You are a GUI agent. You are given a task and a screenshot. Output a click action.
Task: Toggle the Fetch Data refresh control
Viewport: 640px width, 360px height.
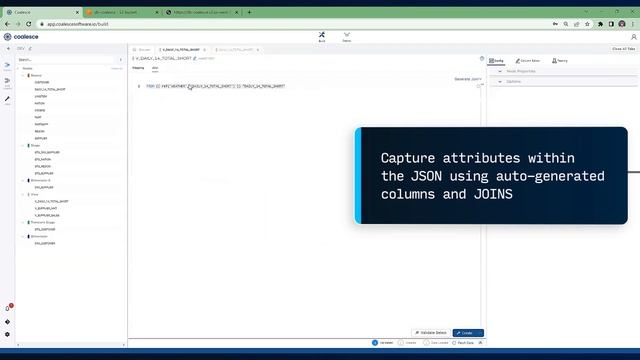pos(463,343)
